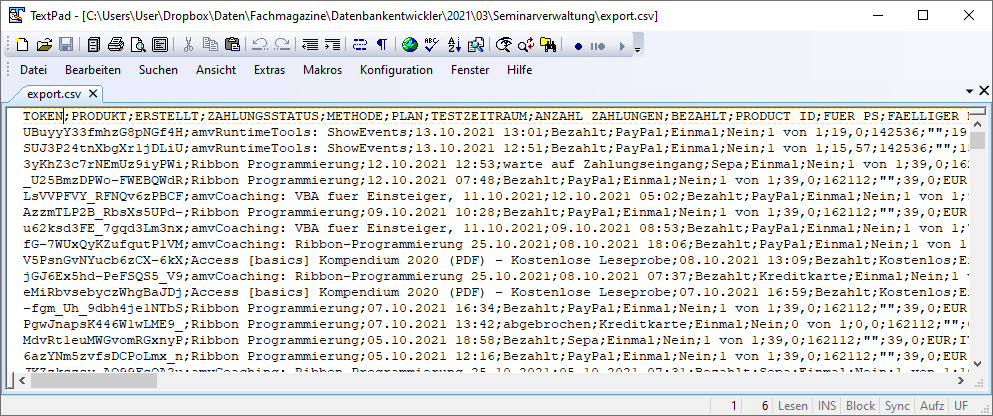
Task: Close the export.csv tab with its X
Action: point(93,94)
